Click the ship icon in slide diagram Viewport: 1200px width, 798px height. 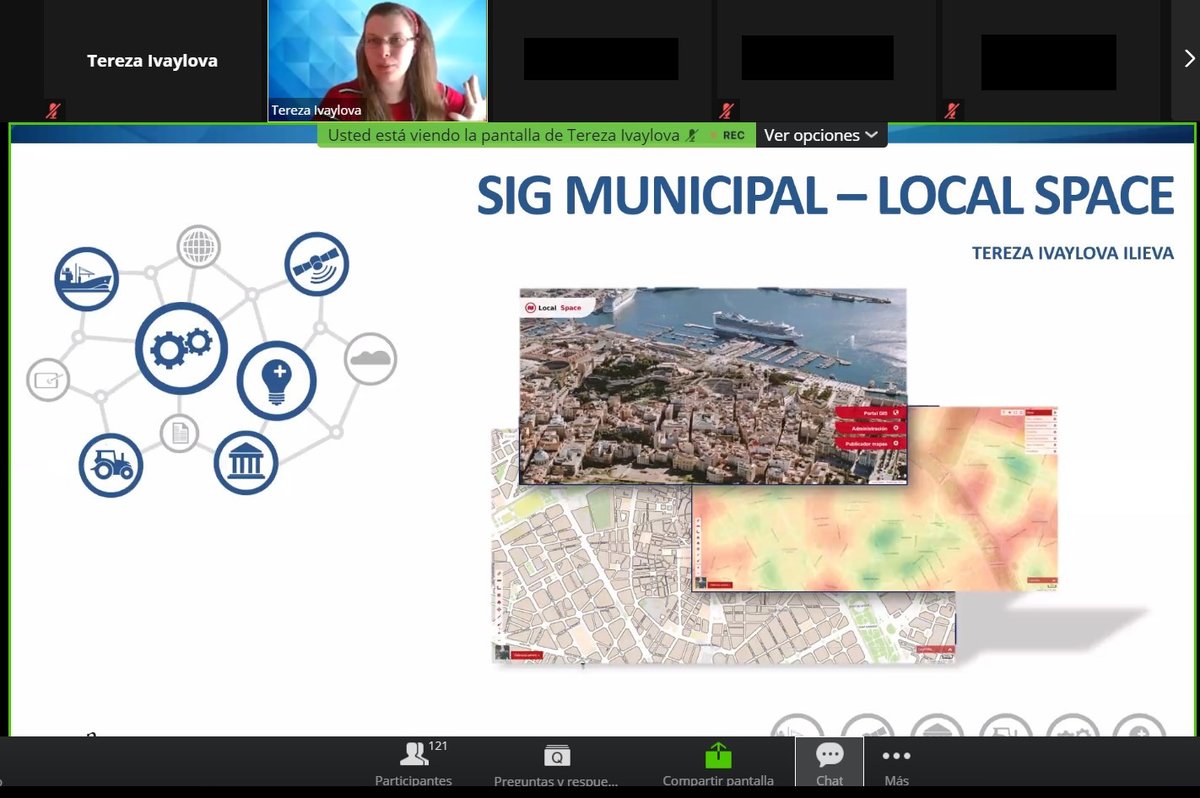coord(86,278)
